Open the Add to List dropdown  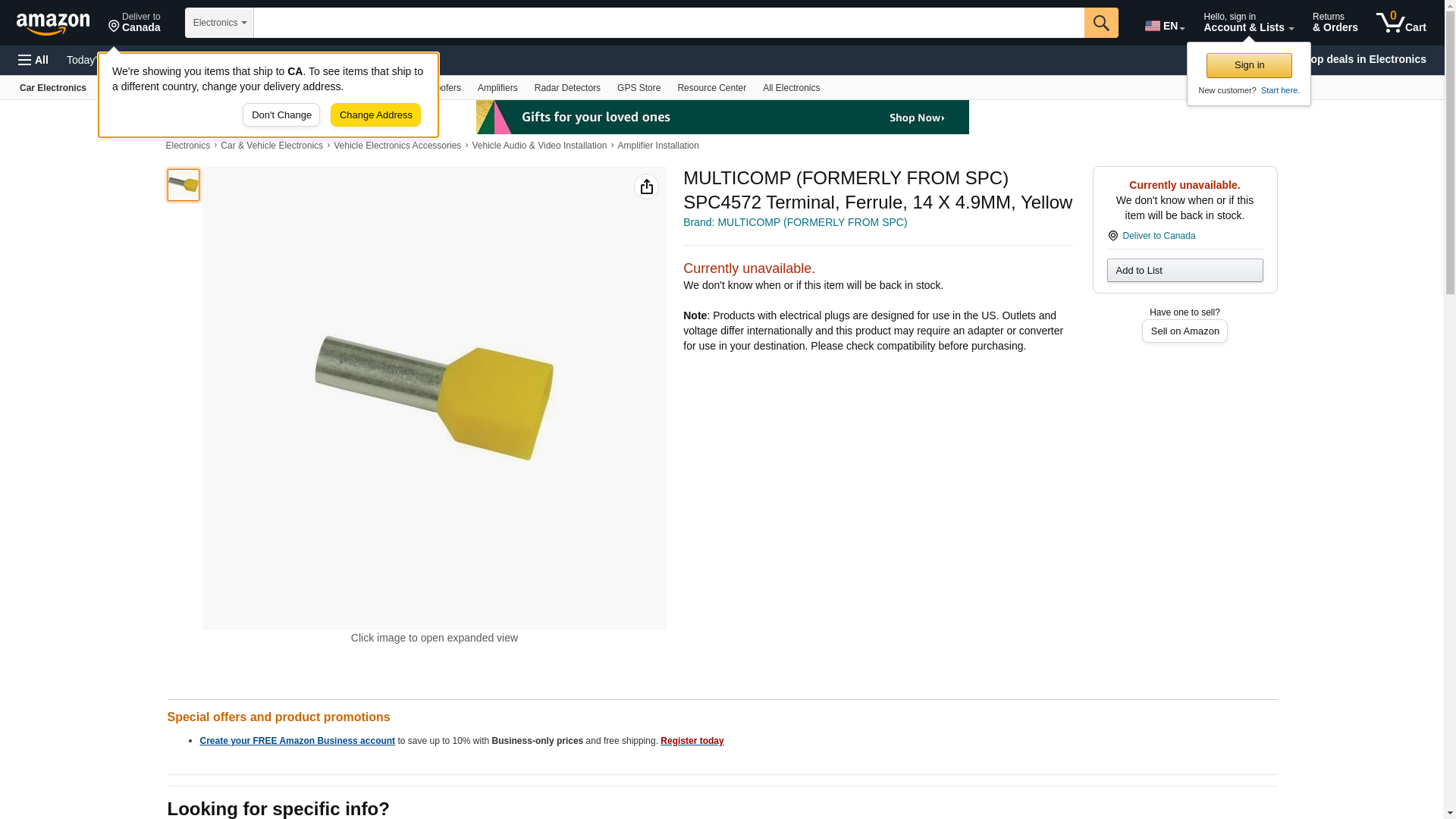[x=1185, y=271]
